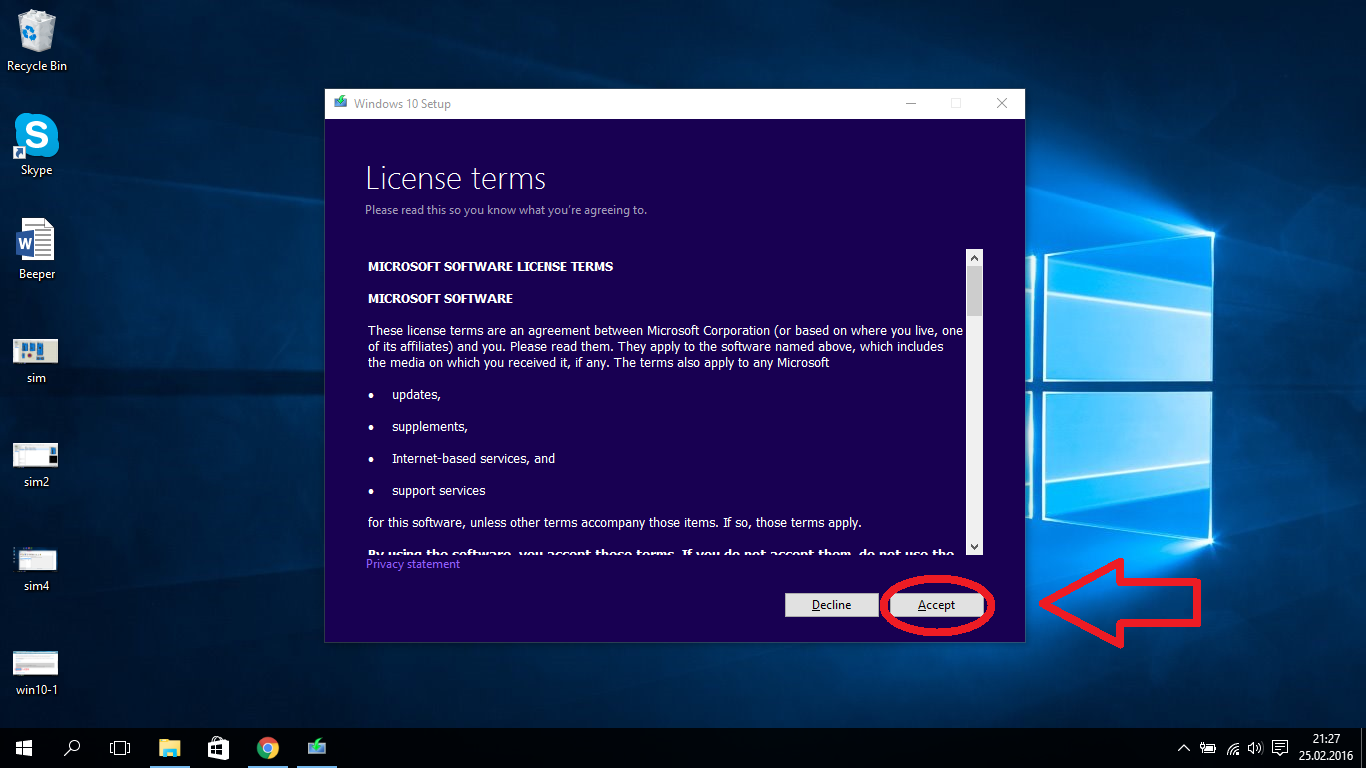Select the sim2 image file on desktop
This screenshot has height=768, width=1366.
tap(36, 464)
